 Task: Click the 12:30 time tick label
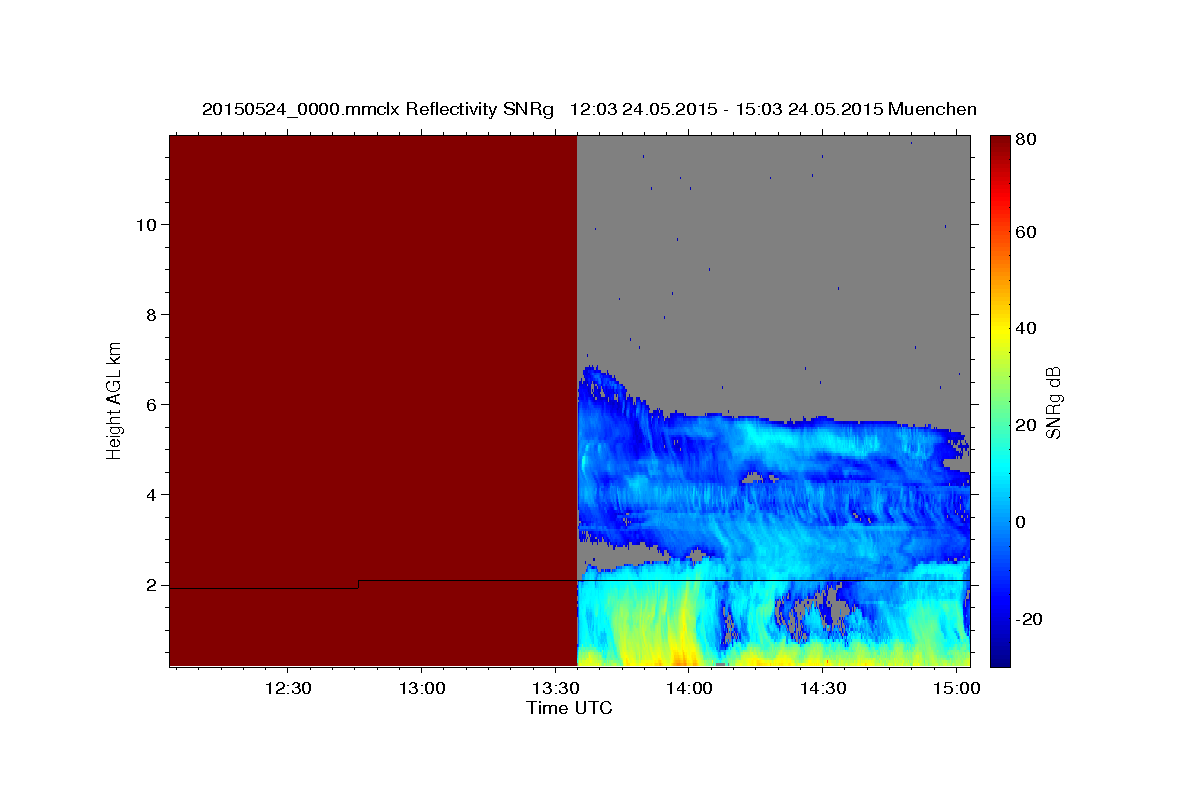pos(288,688)
